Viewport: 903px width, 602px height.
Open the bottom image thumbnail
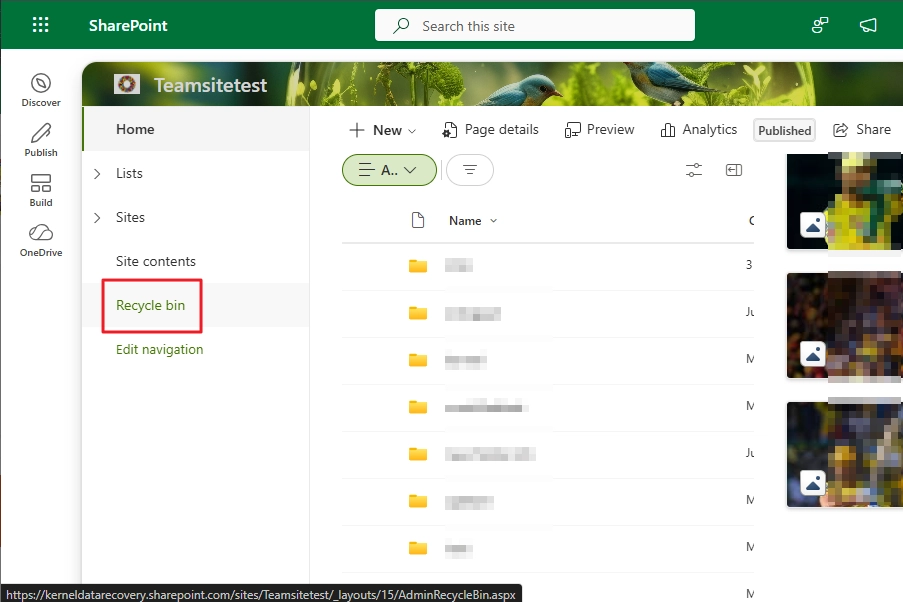[x=844, y=455]
